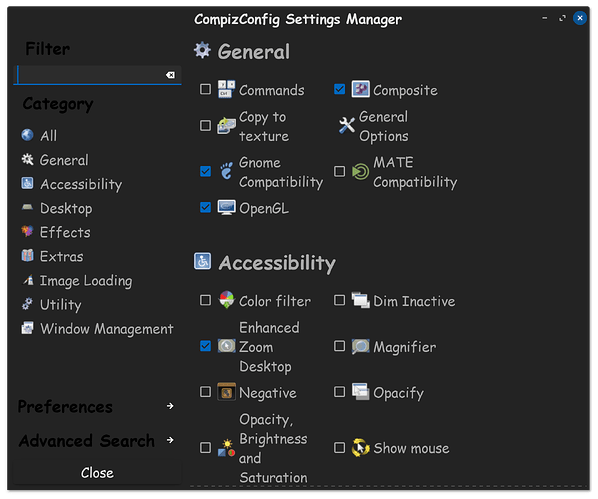
Task: Enable the MATE Compatibility checkbox
Action: 339,171
